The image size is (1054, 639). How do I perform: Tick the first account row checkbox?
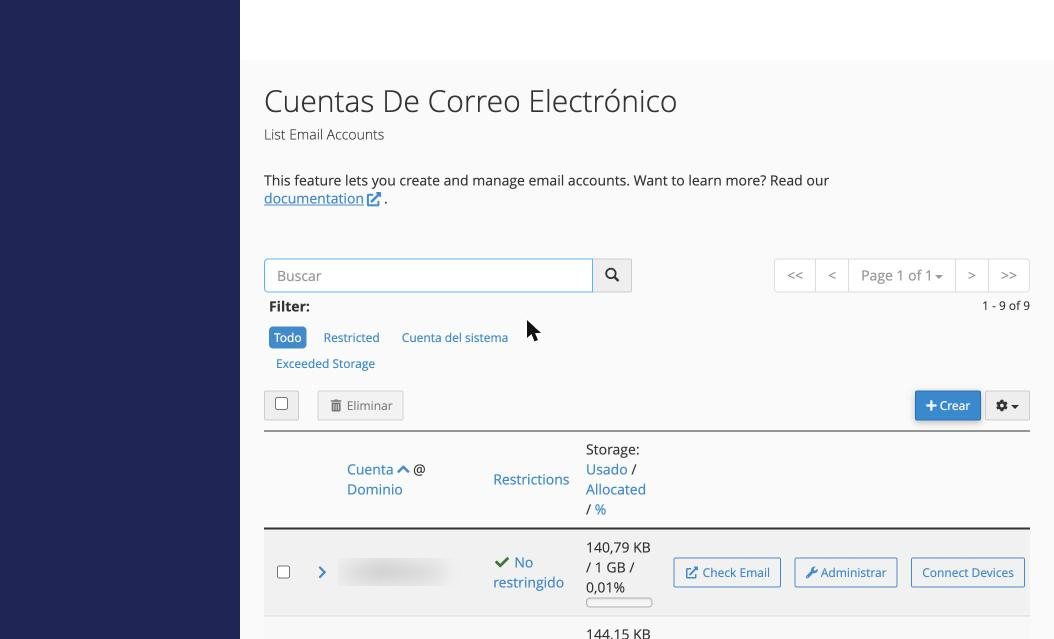(284, 572)
